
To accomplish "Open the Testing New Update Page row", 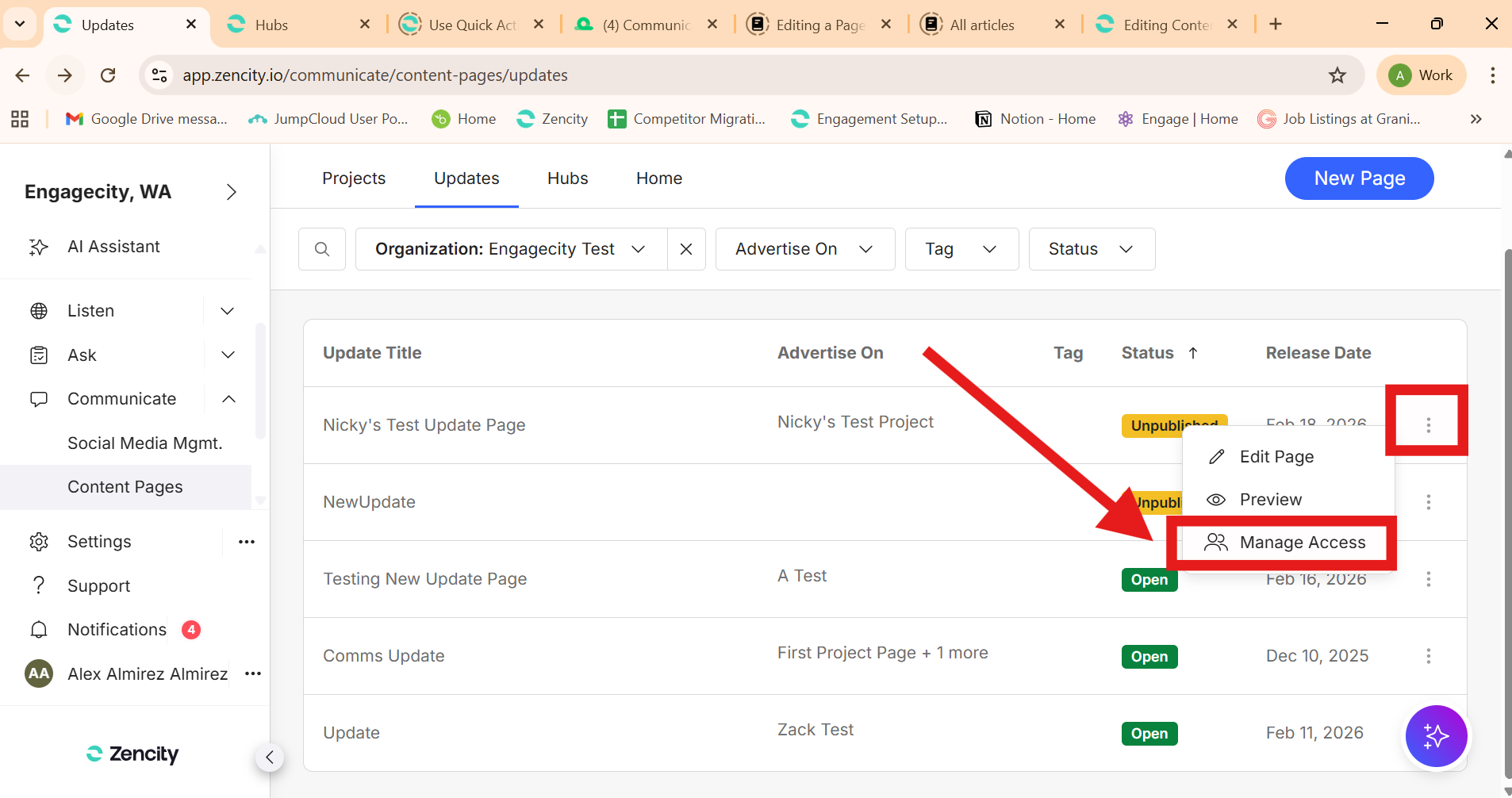I will [x=424, y=579].
